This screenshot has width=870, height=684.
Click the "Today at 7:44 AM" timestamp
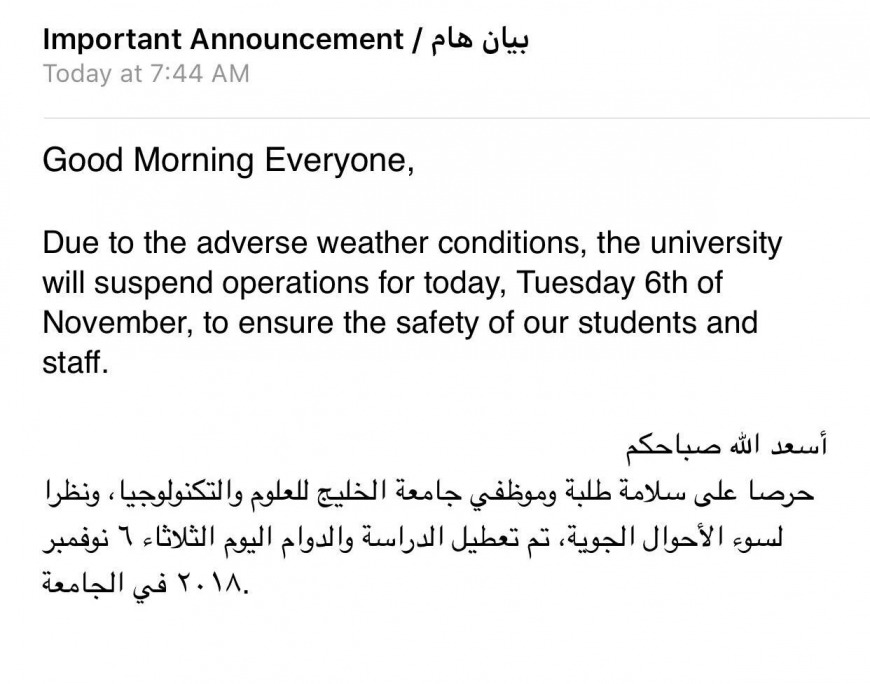pos(146,74)
